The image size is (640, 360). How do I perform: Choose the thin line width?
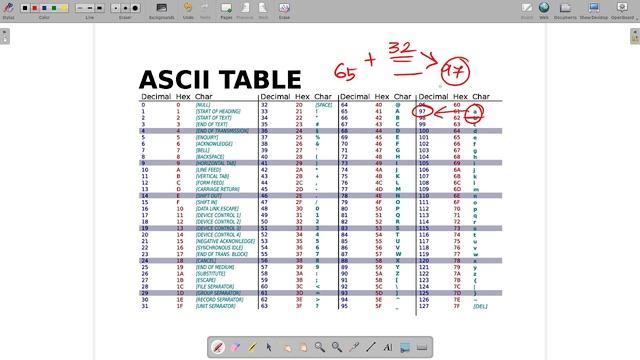click(80, 8)
